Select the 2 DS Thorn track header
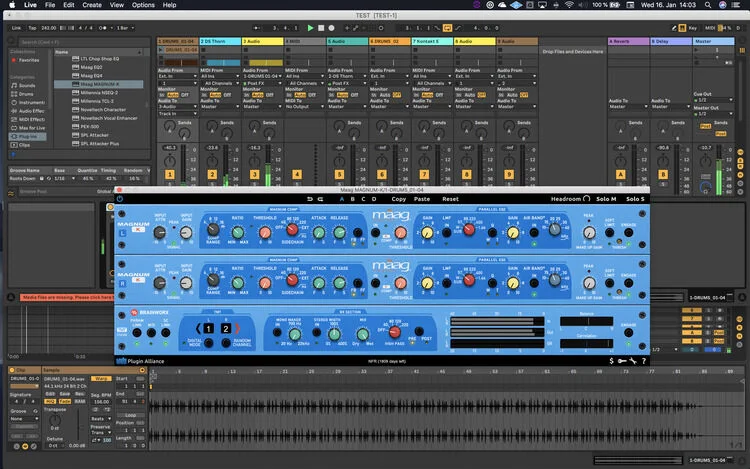Screen dimensions: 750x469 tap(220, 42)
